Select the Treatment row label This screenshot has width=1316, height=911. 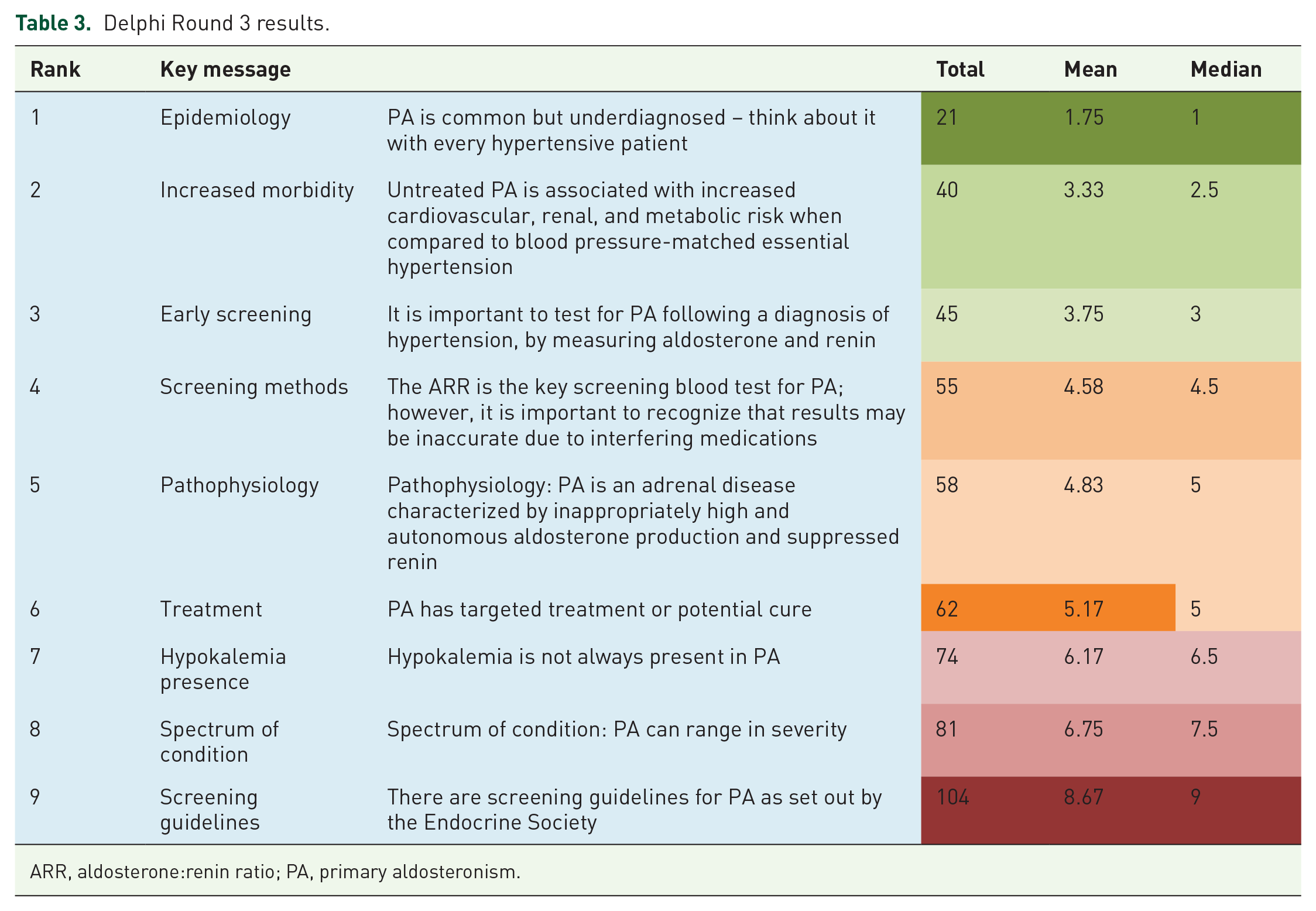211,609
